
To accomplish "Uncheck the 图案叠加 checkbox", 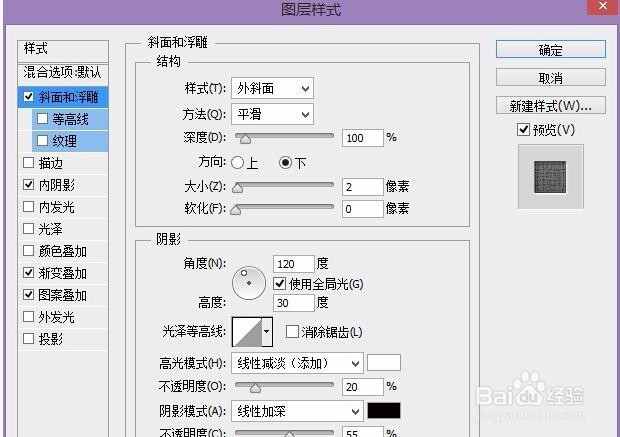I will coord(28,295).
